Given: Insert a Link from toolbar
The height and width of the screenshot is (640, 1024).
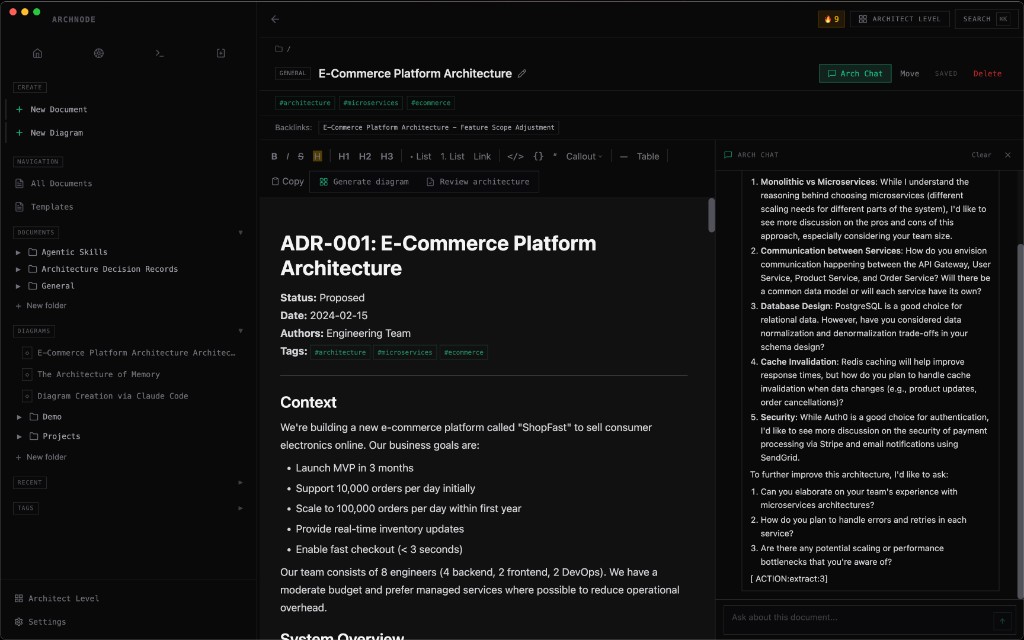Looking at the screenshot, I should (x=482, y=157).
